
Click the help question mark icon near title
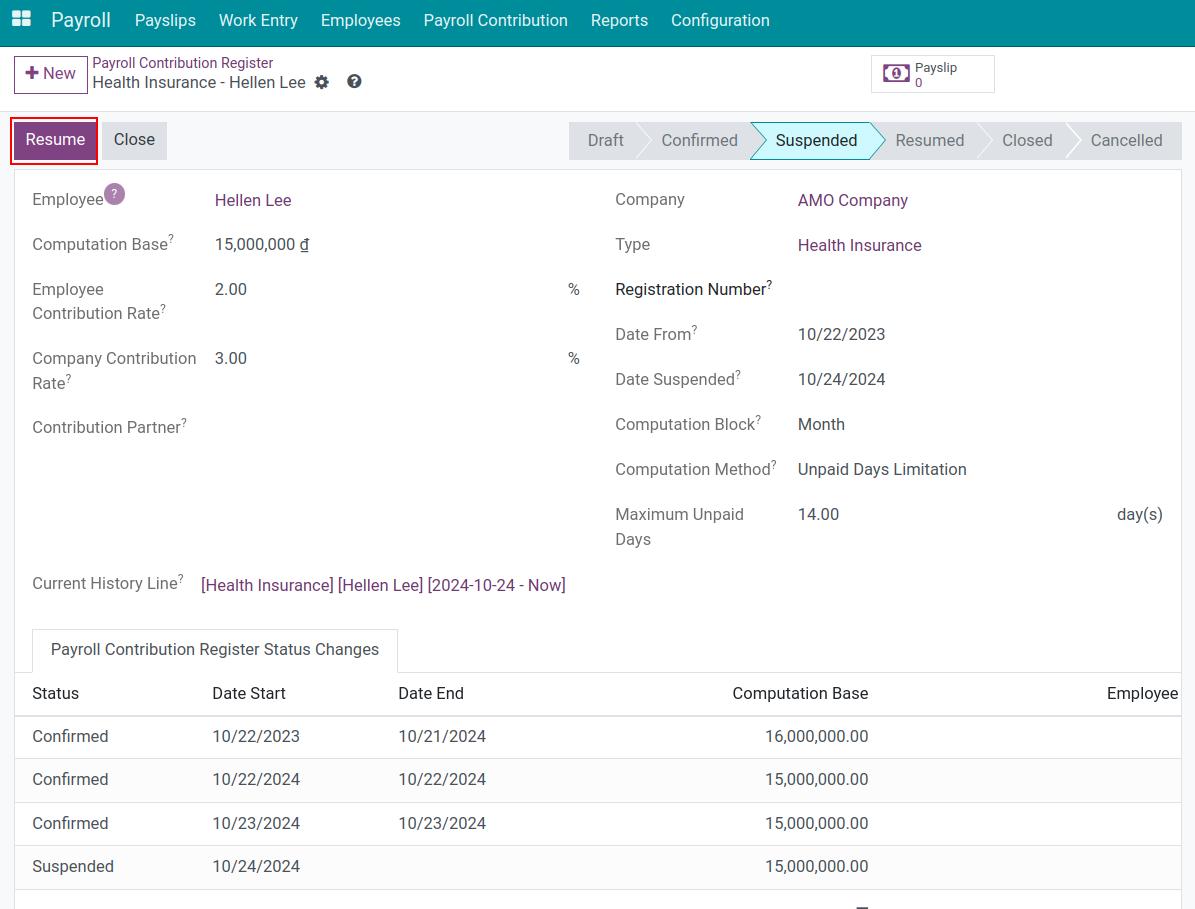[354, 82]
